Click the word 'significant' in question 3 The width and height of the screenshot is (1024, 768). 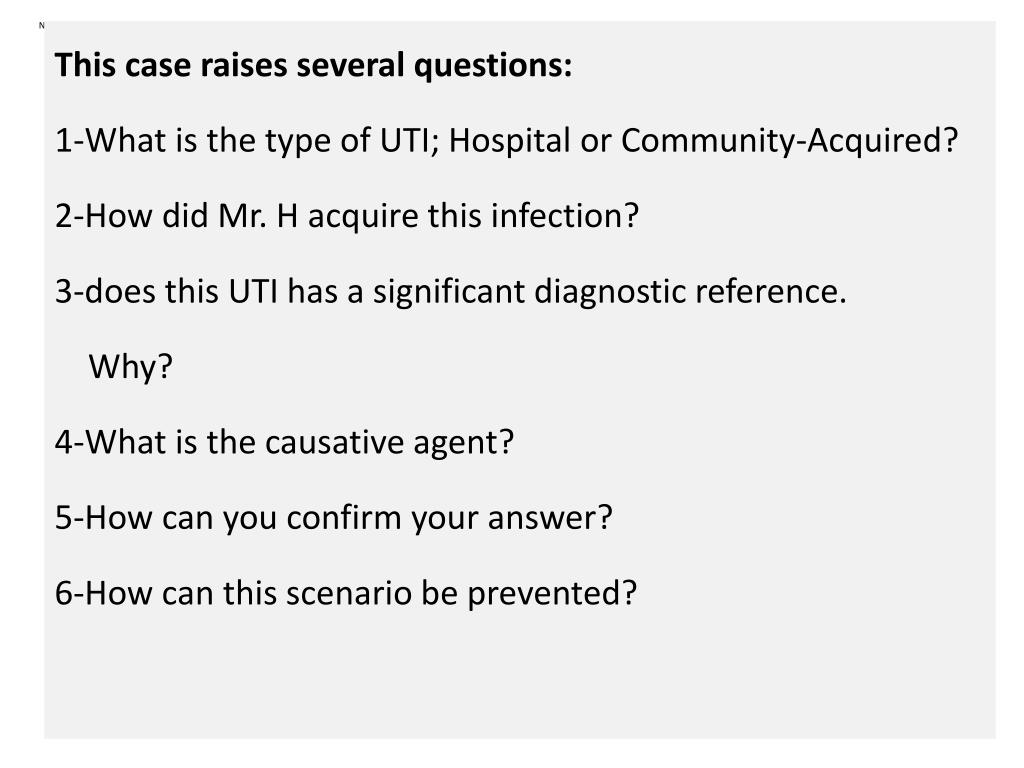[x=449, y=291]
